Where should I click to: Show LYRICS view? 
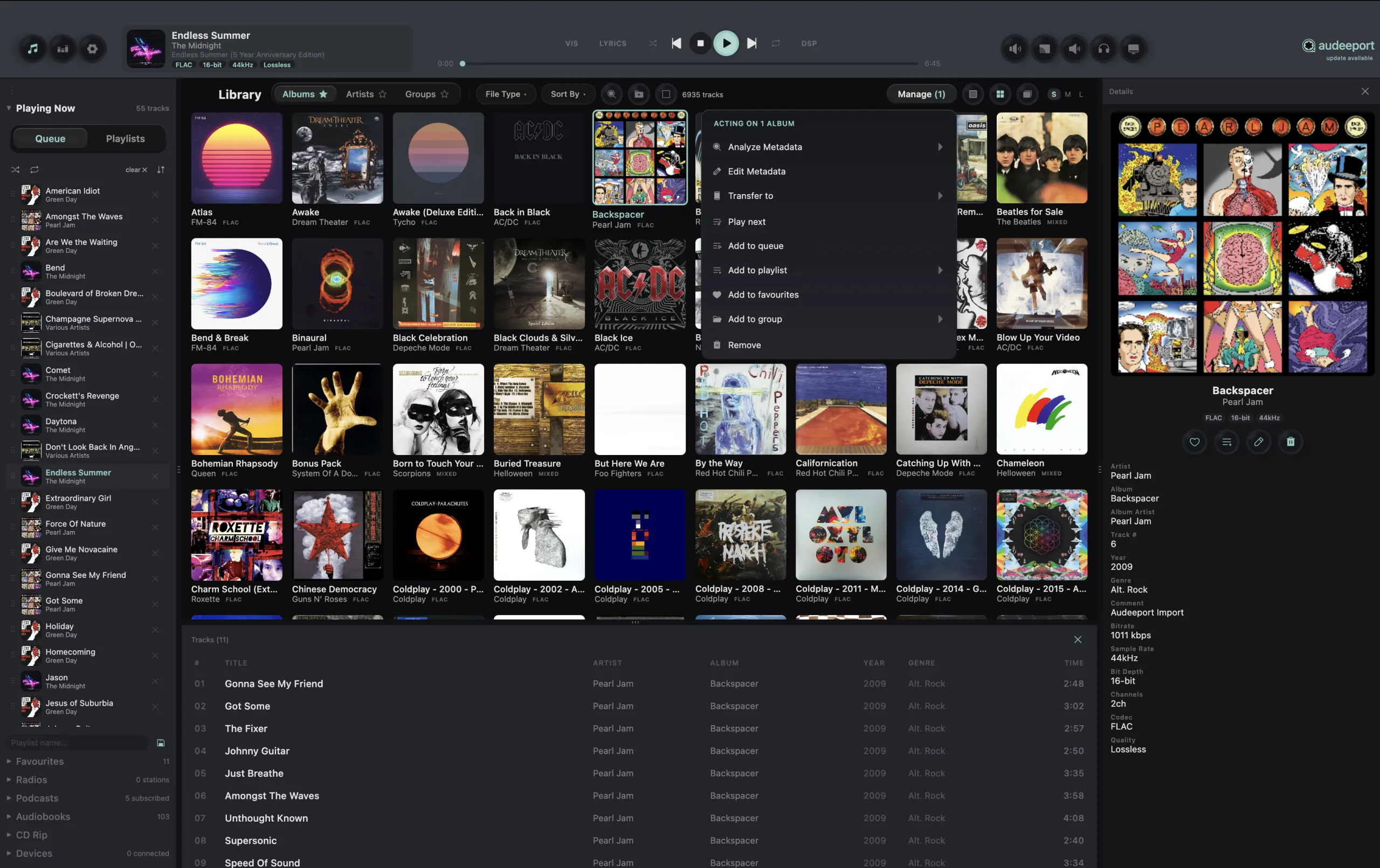(x=612, y=43)
